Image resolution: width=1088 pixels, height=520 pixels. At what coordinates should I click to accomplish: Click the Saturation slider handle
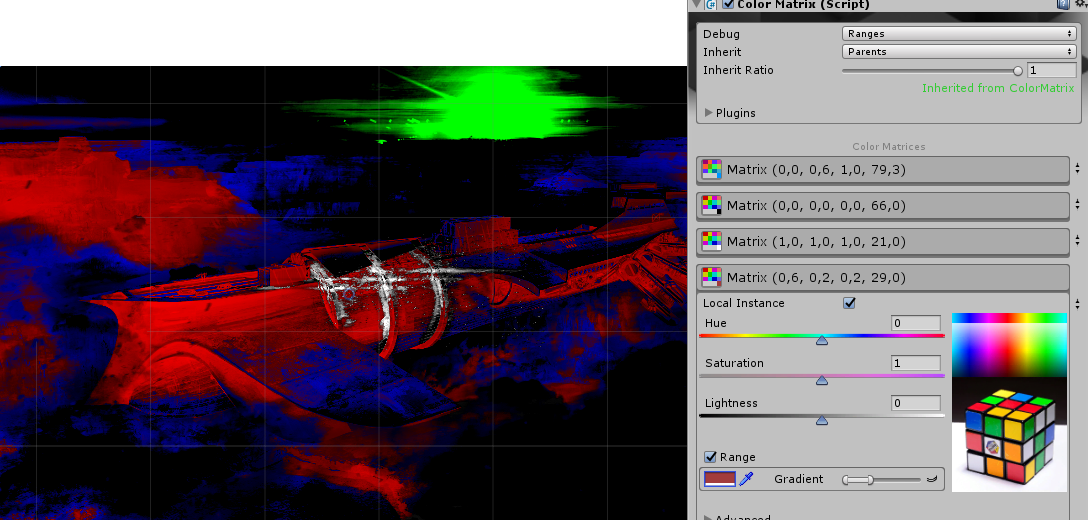click(822, 380)
